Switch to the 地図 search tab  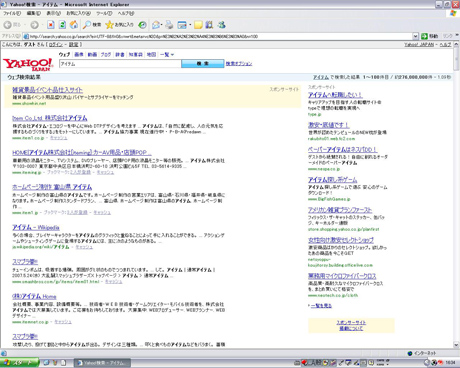click(151, 54)
